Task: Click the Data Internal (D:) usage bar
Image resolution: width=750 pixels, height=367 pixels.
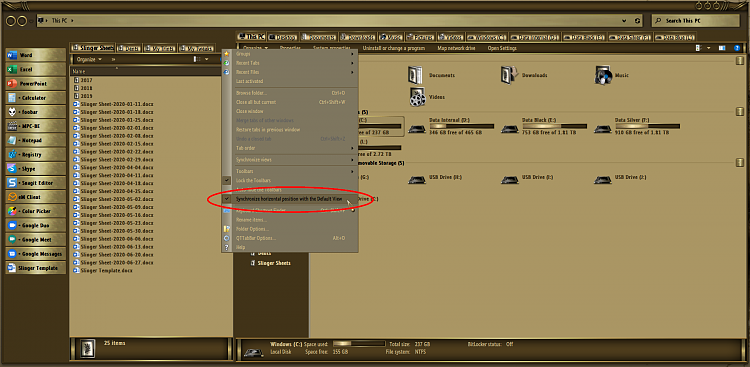Action: click(462, 126)
